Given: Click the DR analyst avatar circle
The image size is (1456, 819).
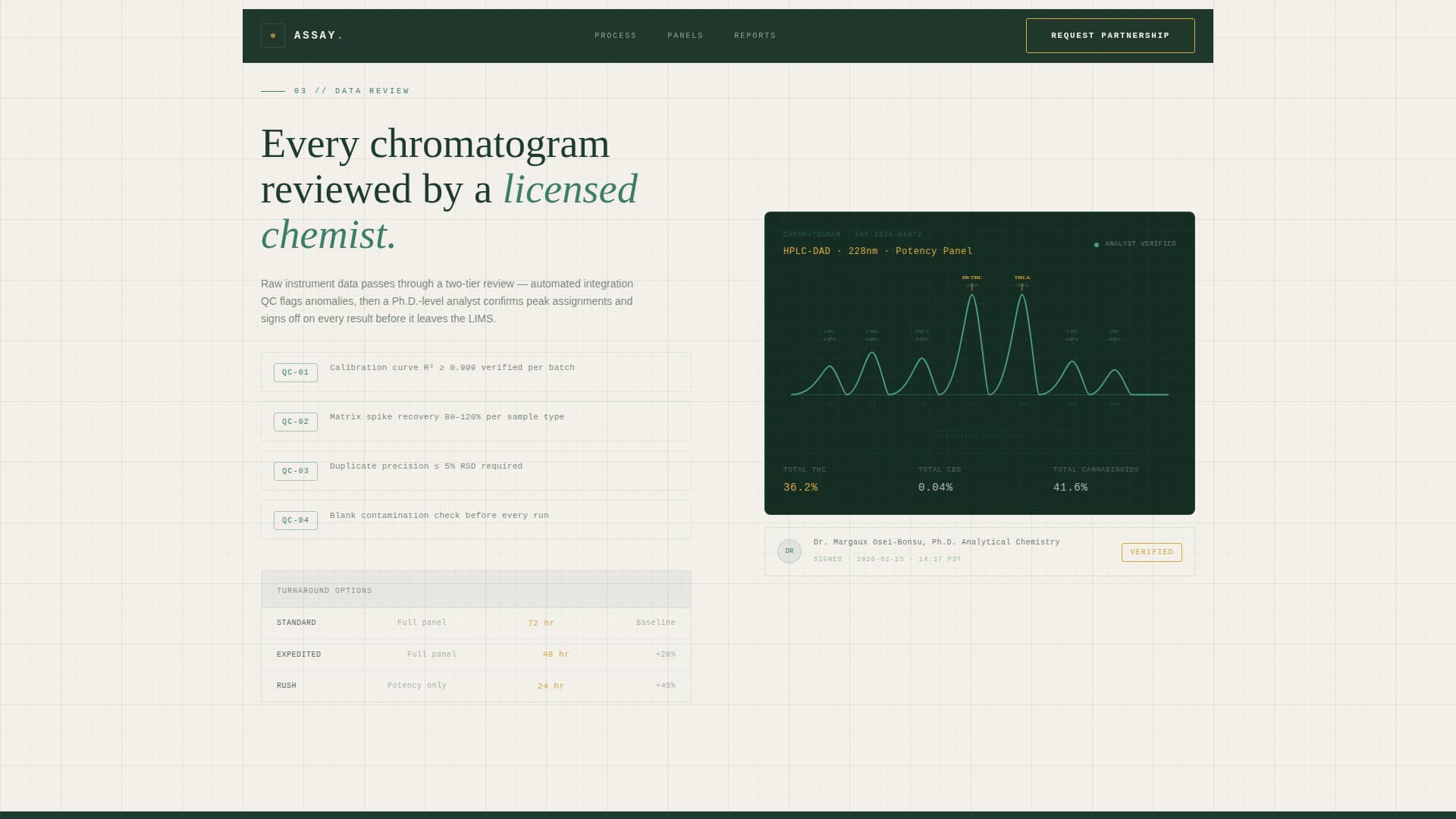Looking at the screenshot, I should coord(789,551).
